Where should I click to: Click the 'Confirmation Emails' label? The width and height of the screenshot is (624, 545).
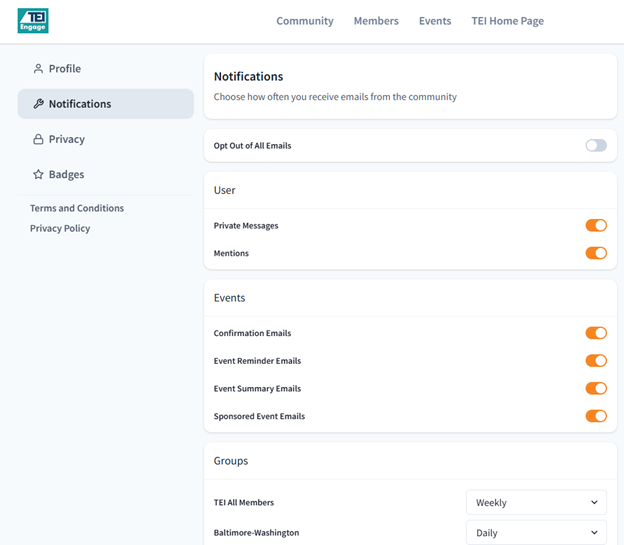252,333
